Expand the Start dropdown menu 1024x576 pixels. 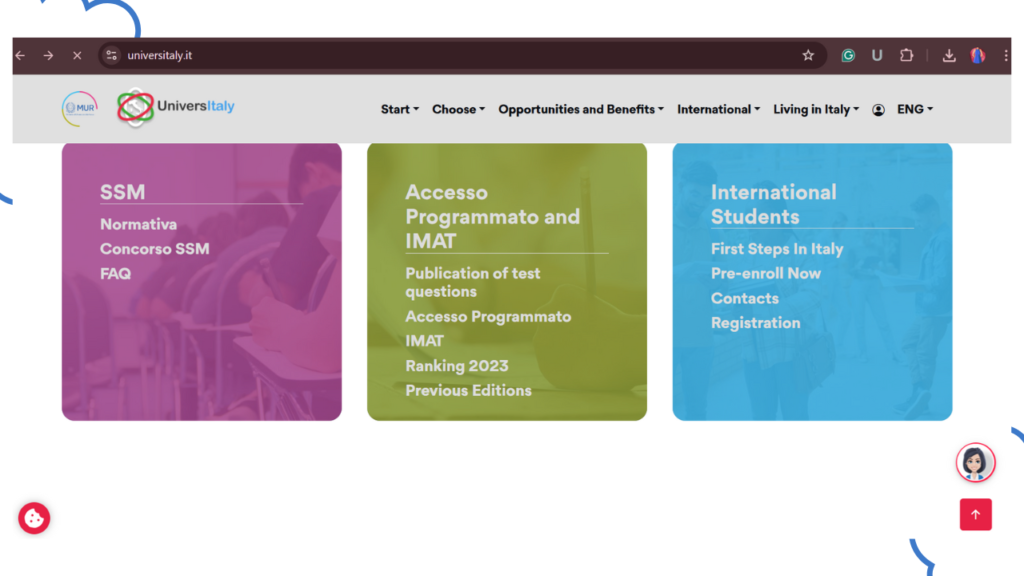click(399, 110)
